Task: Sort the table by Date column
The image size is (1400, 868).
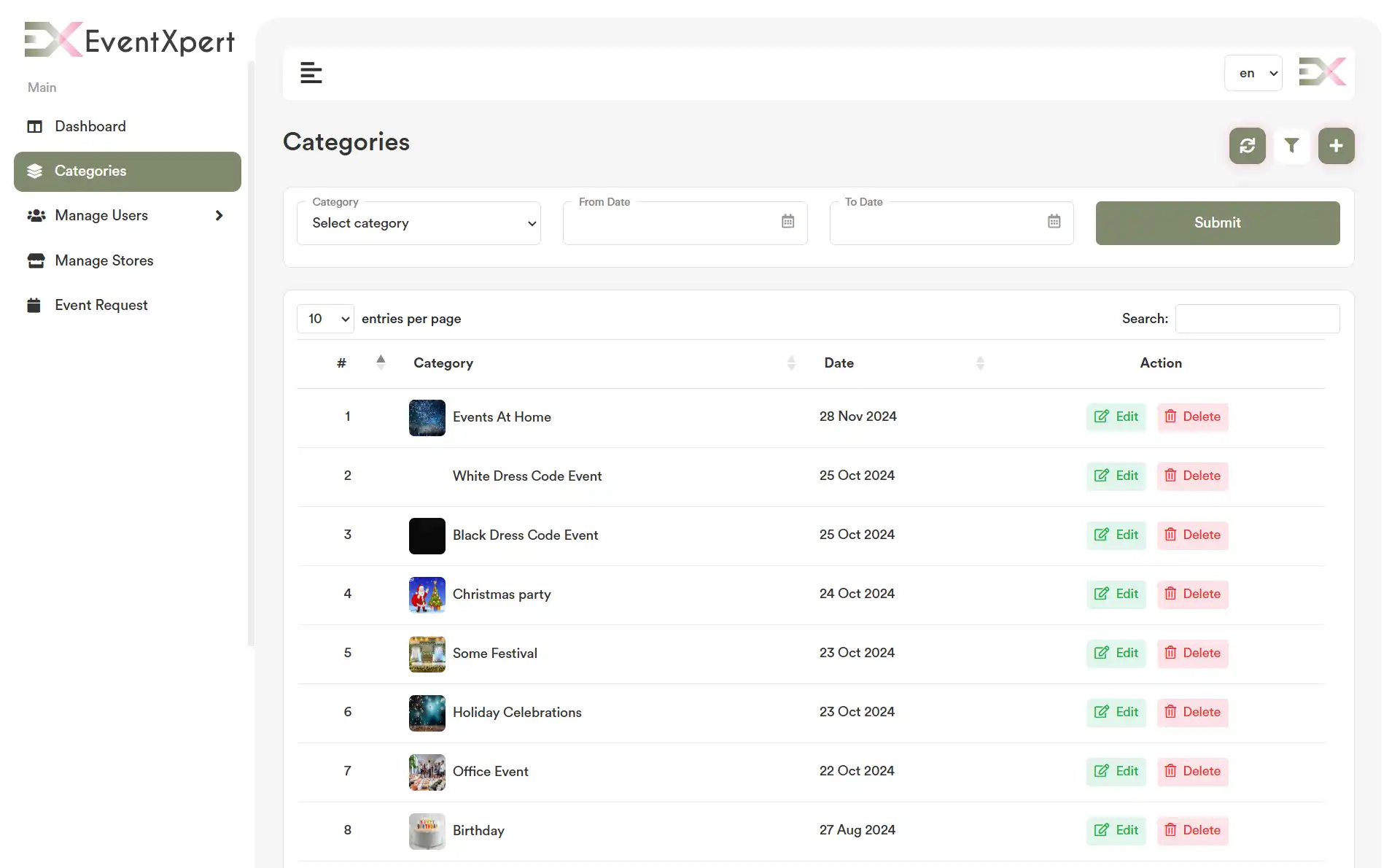Action: (980, 363)
